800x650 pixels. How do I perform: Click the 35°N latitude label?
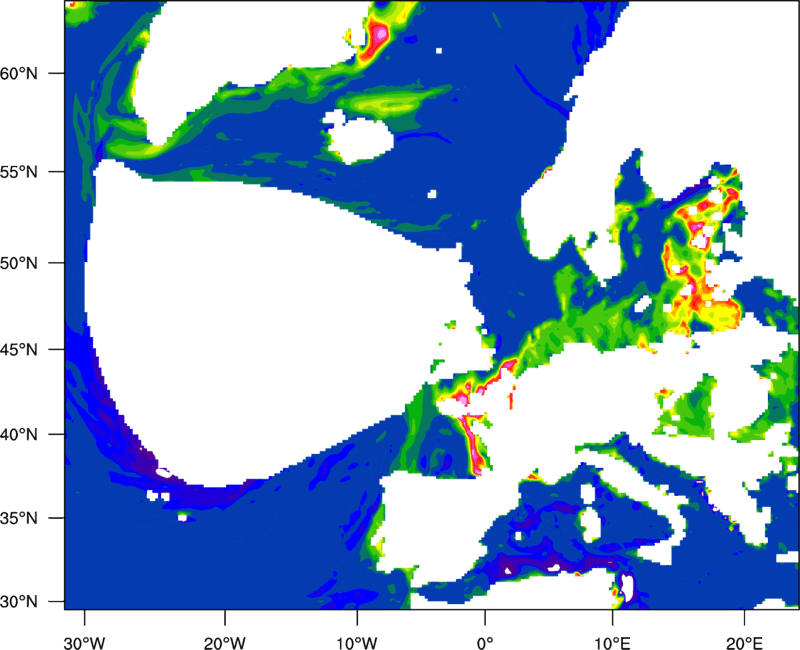19,518
